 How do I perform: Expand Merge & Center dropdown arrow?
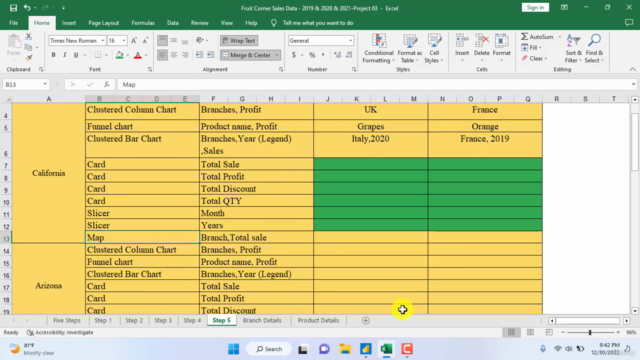pyautogui.click(x=277, y=55)
